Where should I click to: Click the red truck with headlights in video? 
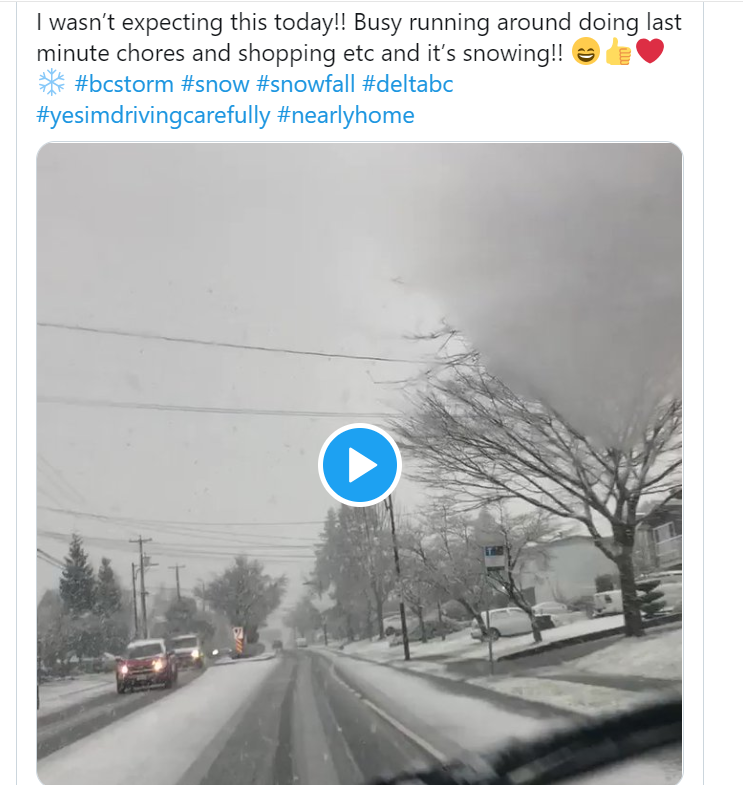(146, 665)
